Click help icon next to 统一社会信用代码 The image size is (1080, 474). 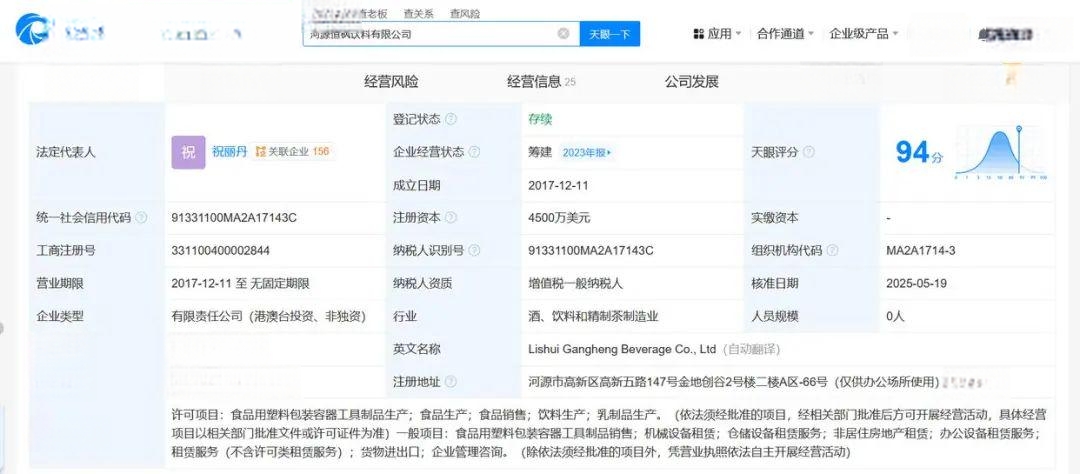(x=141, y=218)
